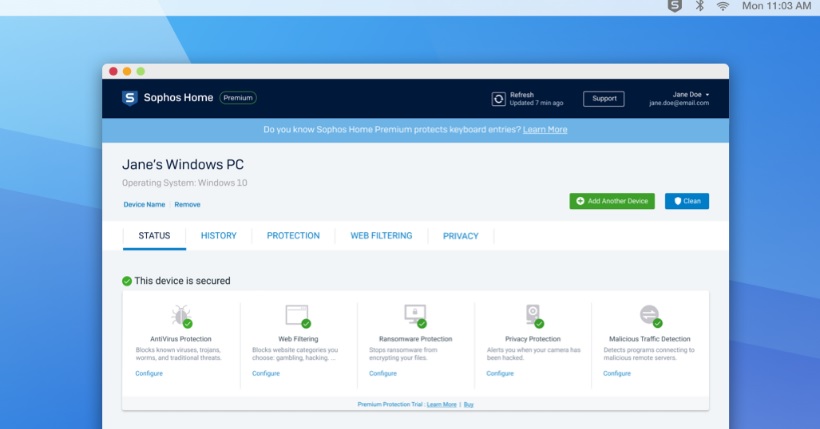The image size is (820, 429).
Task: Switch to the WEB FILTERING tab
Action: [381, 236]
